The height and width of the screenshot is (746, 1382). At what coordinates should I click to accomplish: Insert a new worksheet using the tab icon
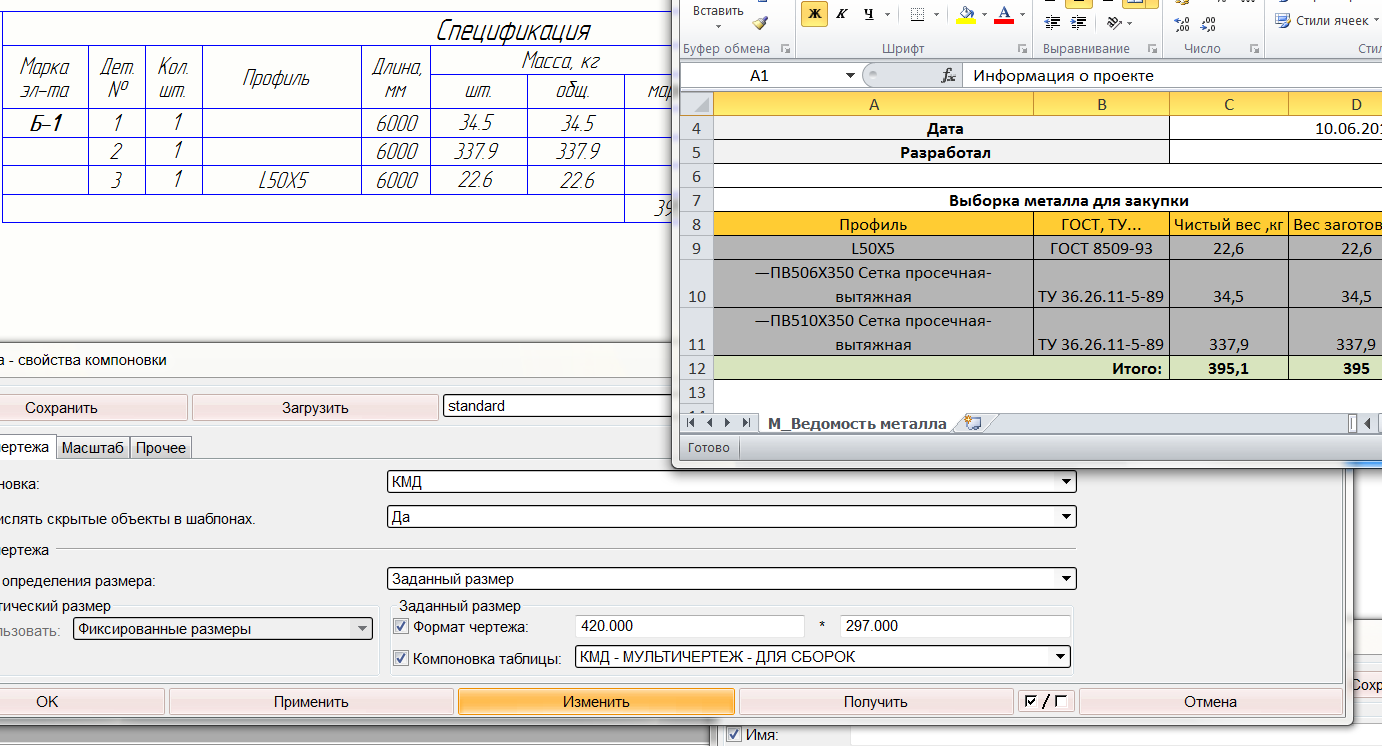click(x=973, y=424)
